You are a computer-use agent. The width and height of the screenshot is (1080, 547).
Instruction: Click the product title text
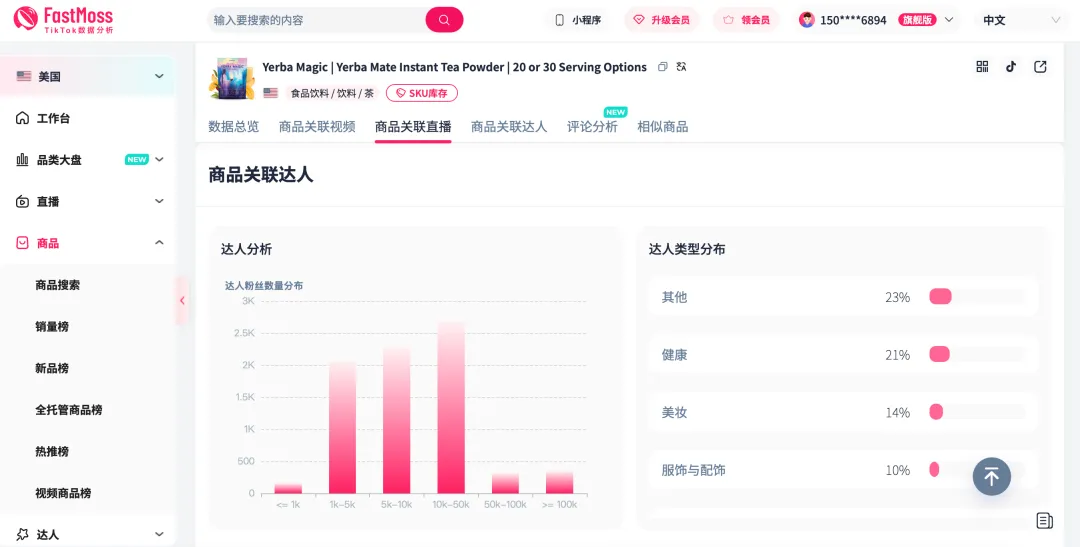pyautogui.click(x=454, y=67)
